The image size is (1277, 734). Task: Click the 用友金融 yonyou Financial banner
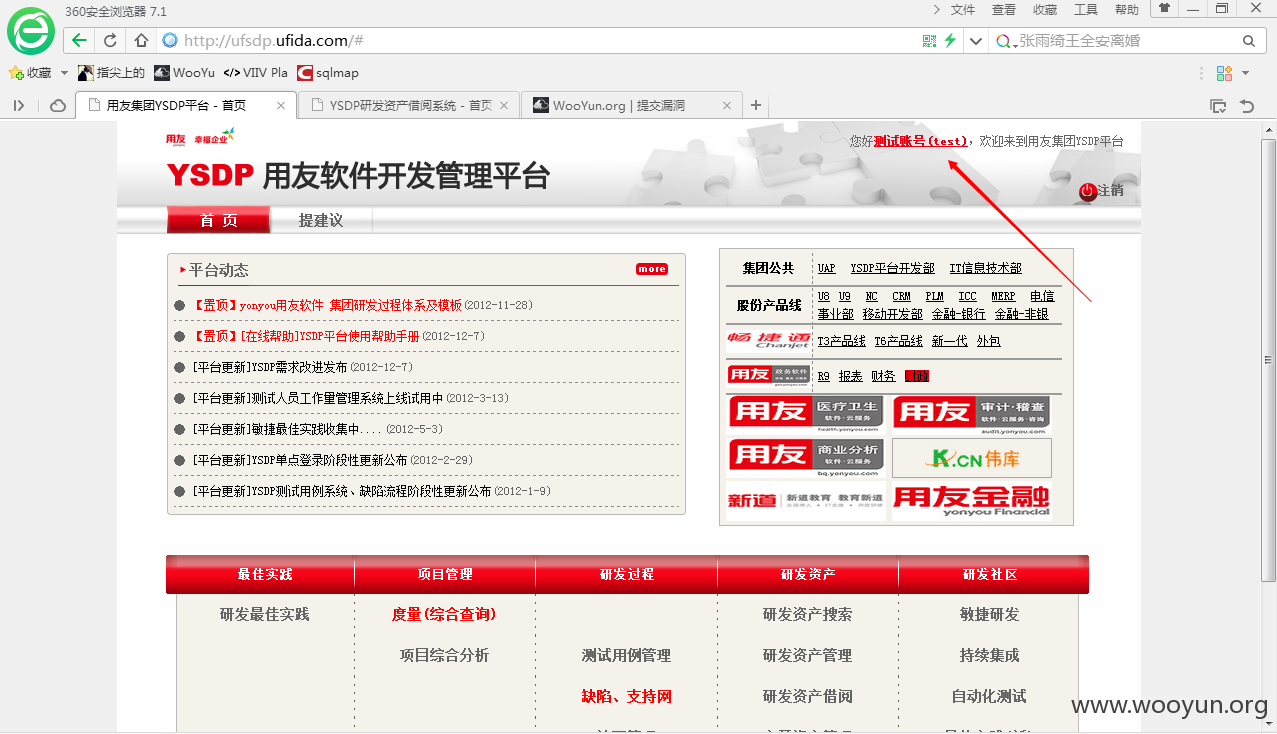click(972, 501)
